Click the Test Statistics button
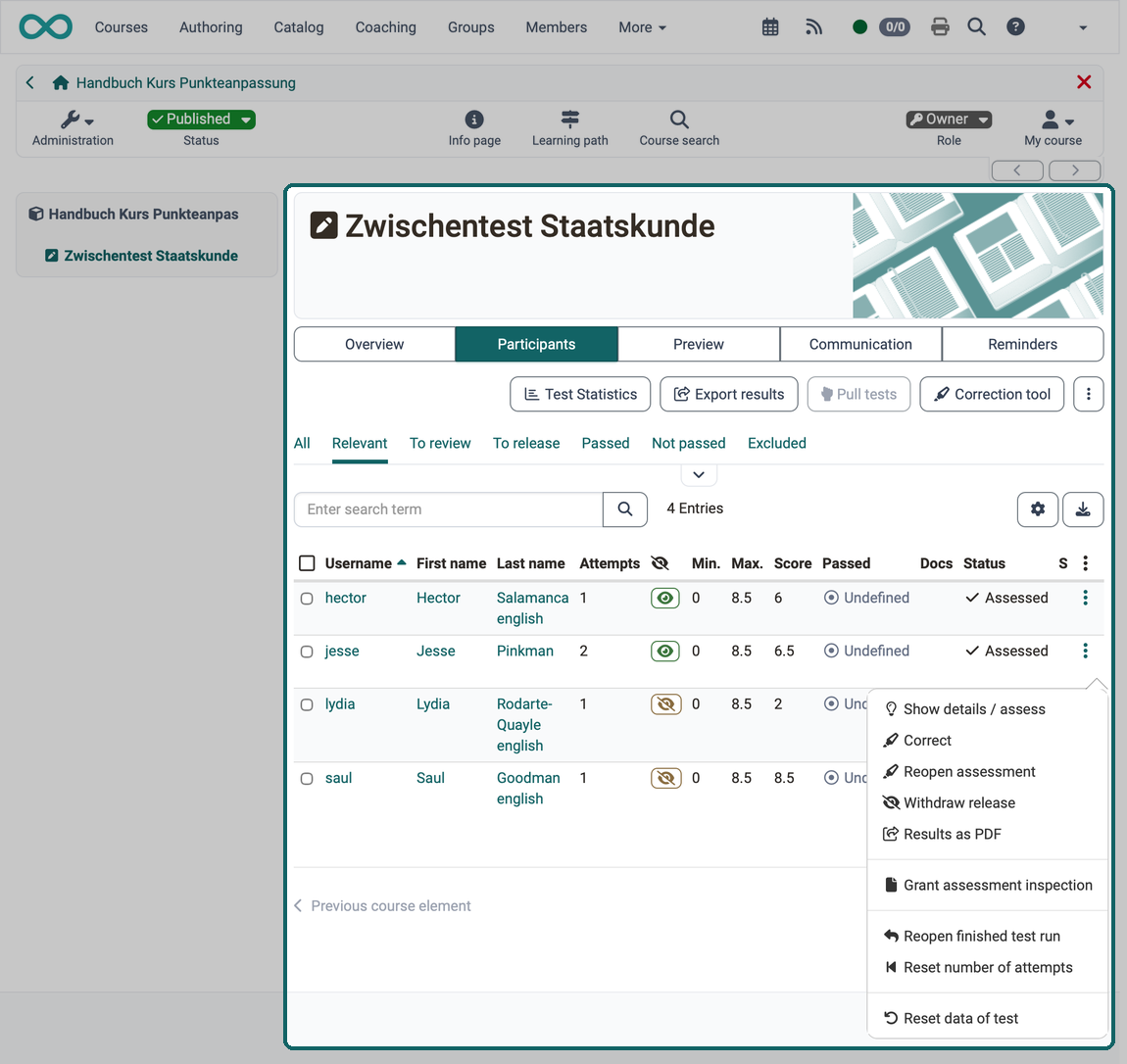The height and width of the screenshot is (1064, 1127). pos(580,395)
